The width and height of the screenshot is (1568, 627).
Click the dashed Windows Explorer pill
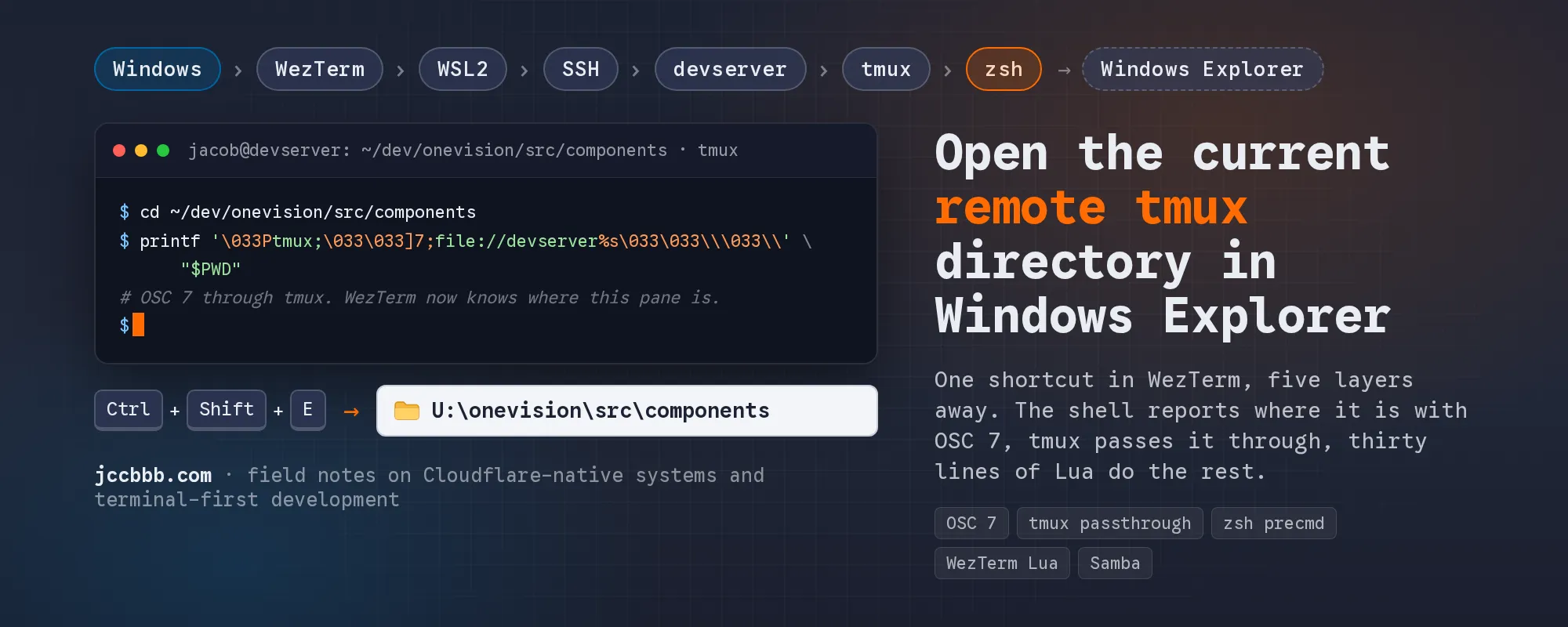1203,69
